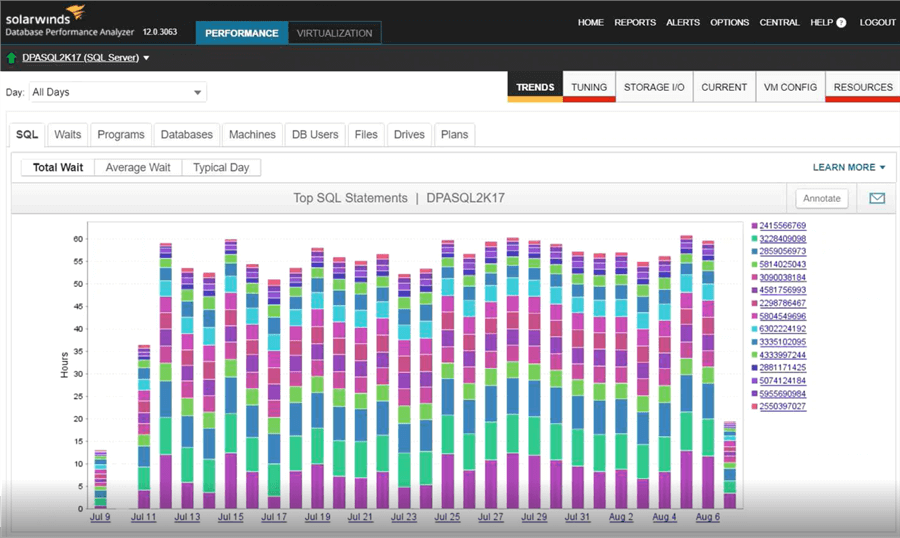900x538 pixels.
Task: Click the SolarWinds logo
Action: [46, 14]
